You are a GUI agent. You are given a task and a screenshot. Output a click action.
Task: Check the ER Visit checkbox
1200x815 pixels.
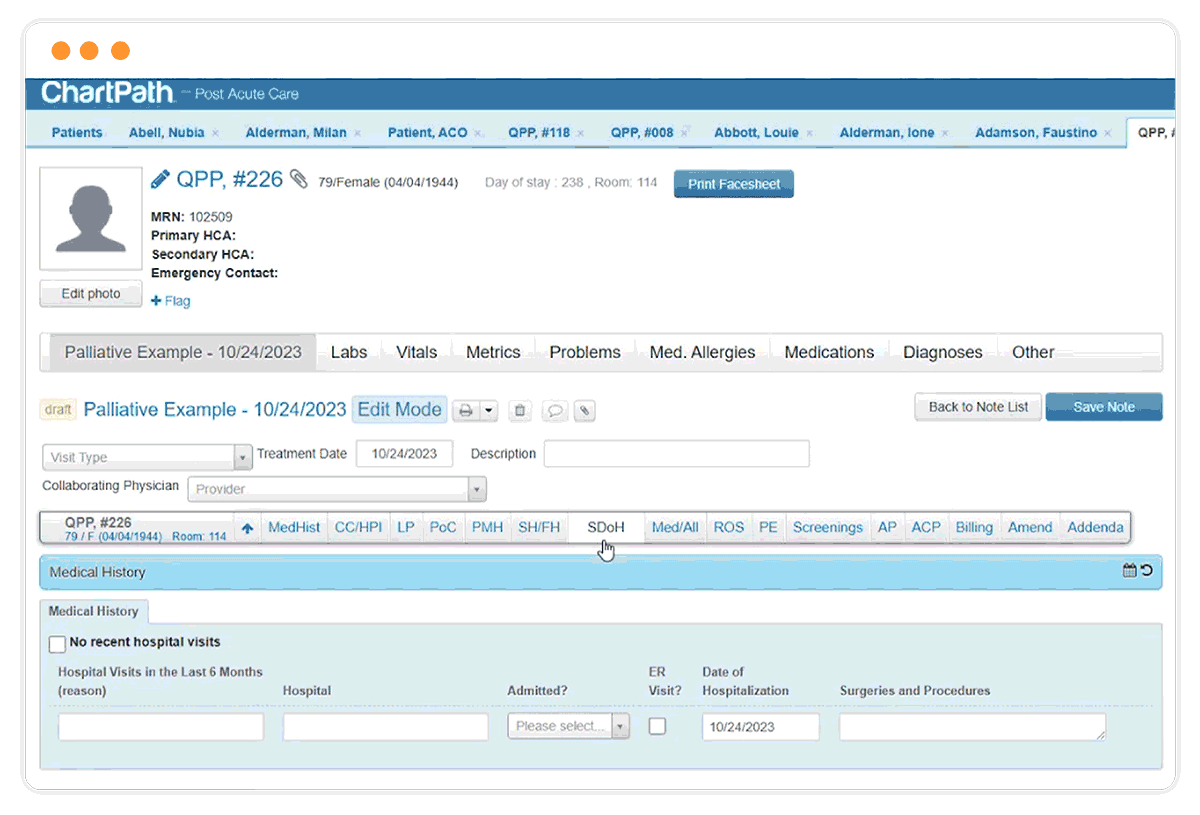tap(657, 726)
